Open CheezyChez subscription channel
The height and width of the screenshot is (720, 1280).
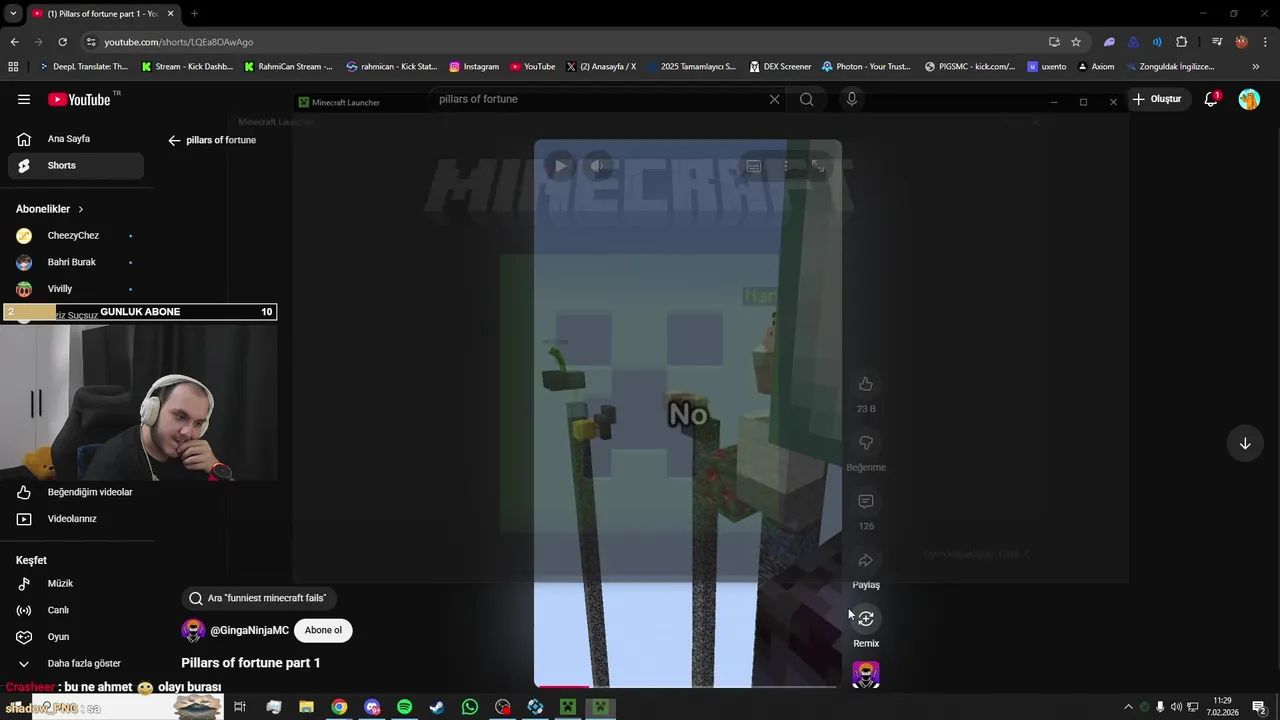(76, 236)
